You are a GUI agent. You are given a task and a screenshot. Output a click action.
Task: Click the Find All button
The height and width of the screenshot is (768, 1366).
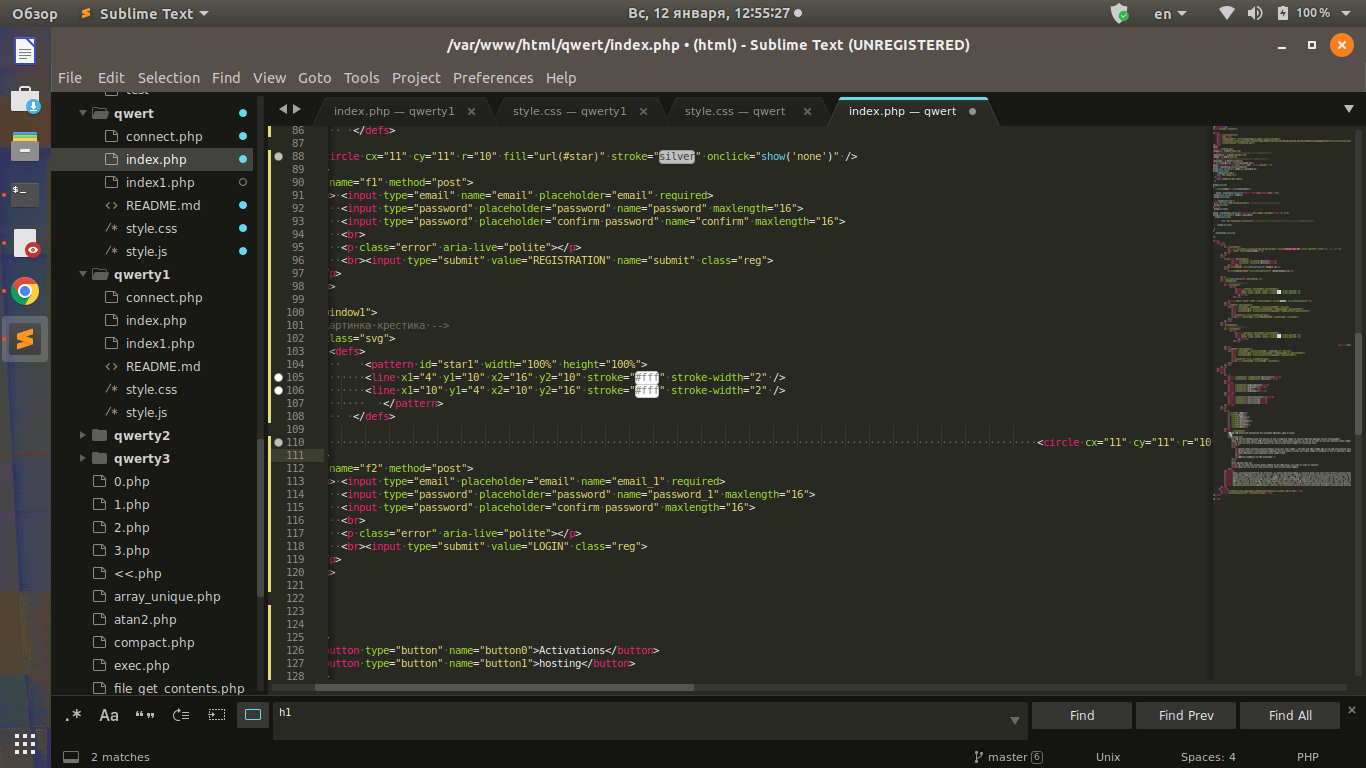pos(1290,715)
